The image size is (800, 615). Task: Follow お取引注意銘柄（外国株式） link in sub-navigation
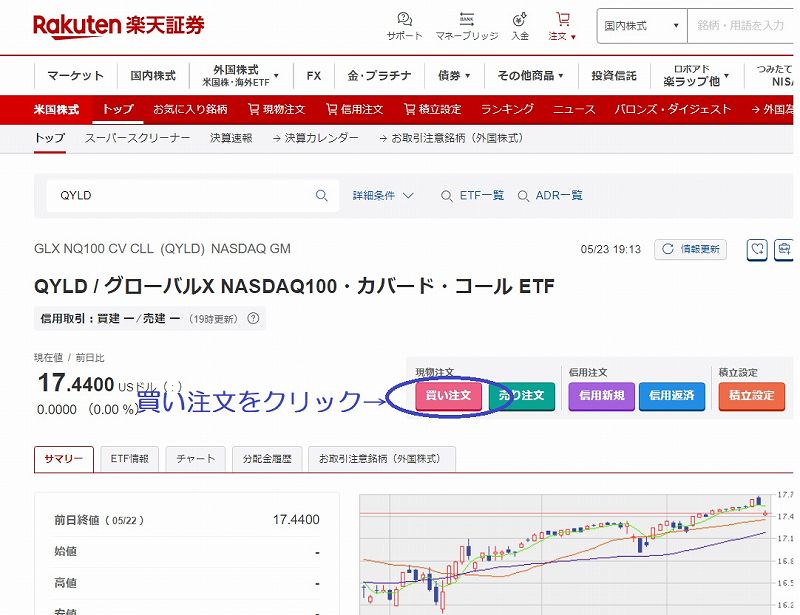[x=451, y=138]
